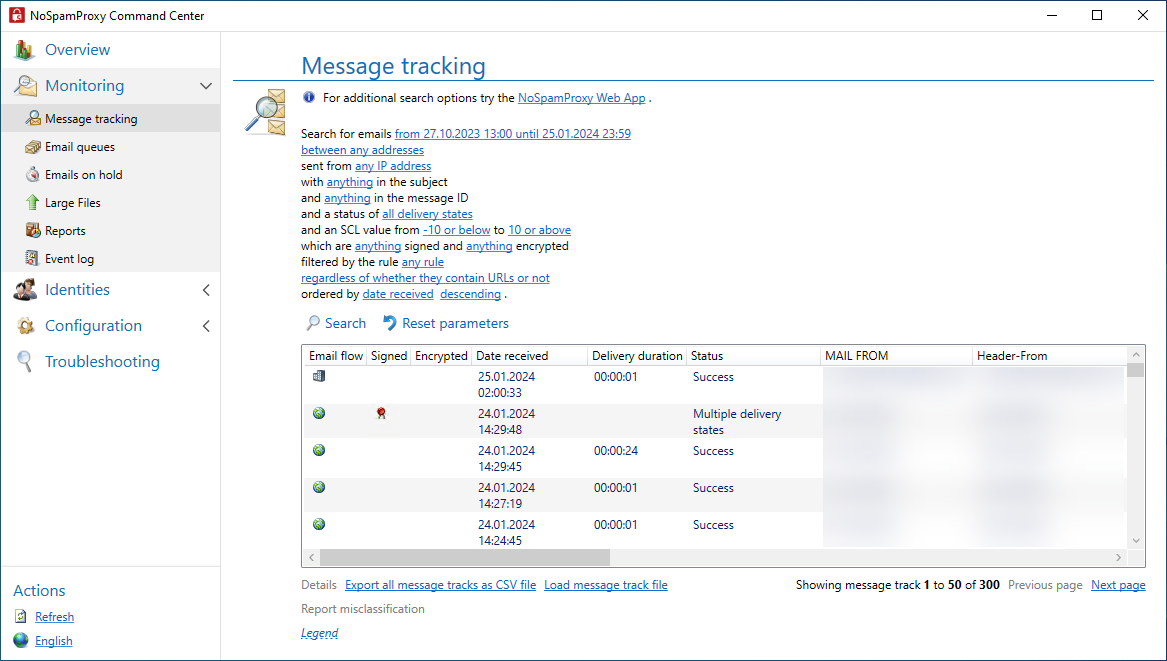Change the '-10 or below' SCL minimum
The image size is (1167, 661).
457,230
